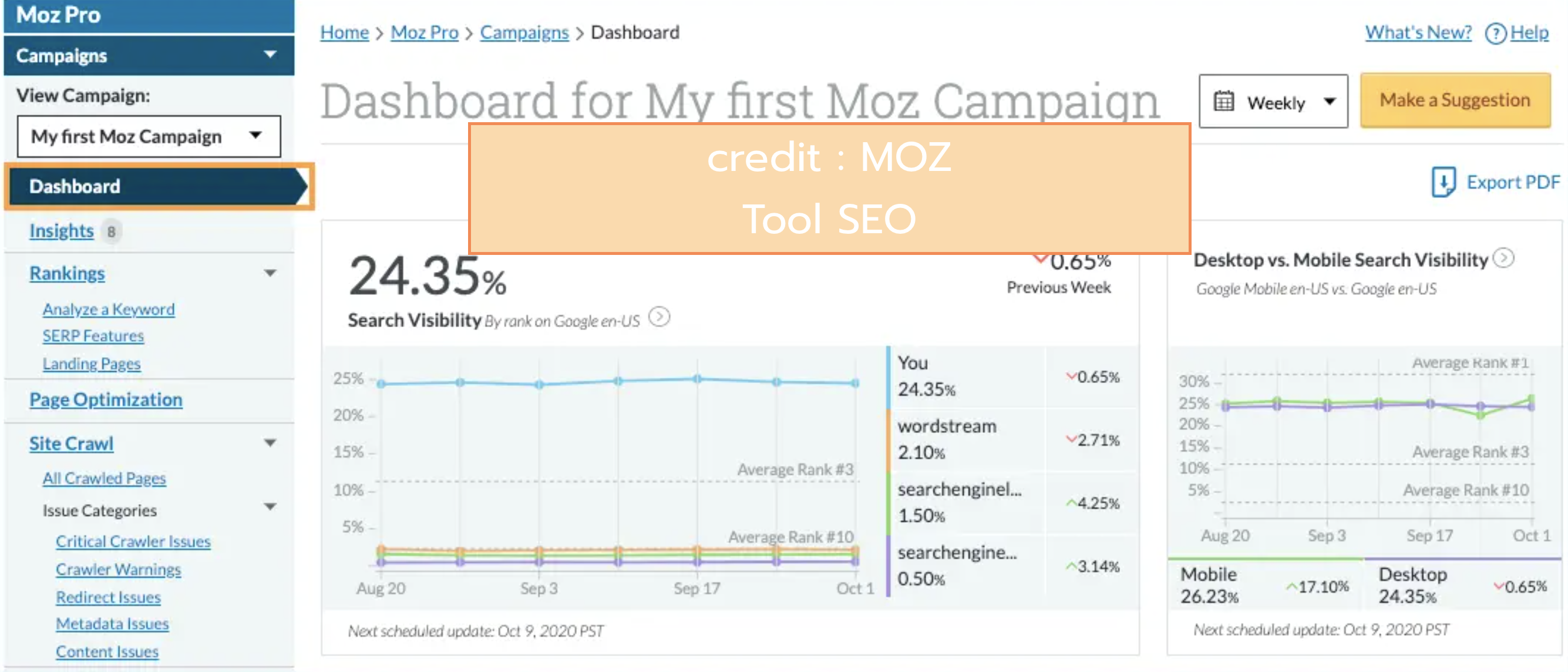The image size is (1568, 672).
Task: Open the What's New? link
Action: 1417,32
